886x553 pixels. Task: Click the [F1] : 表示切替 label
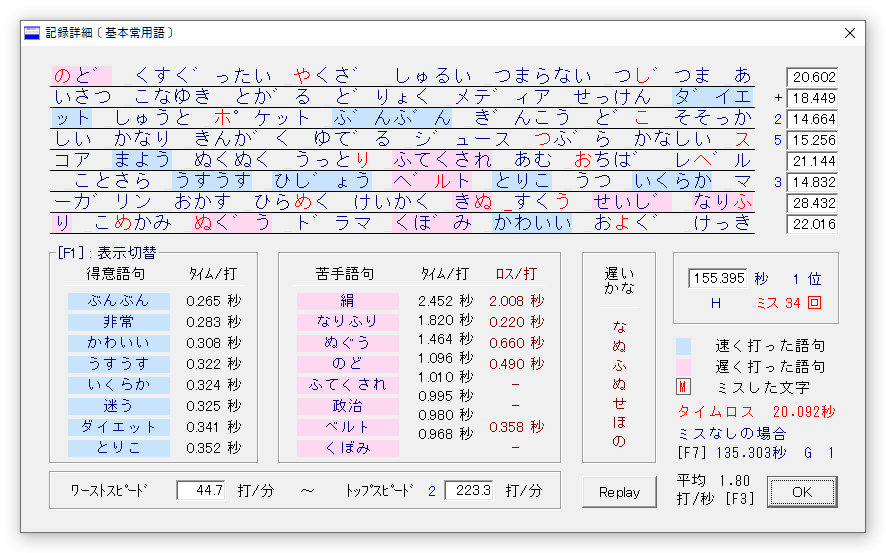point(107,252)
